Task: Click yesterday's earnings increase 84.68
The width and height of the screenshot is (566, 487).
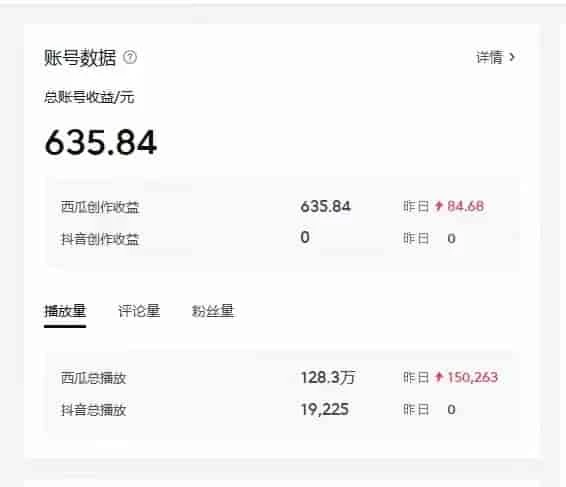Action: [466, 206]
